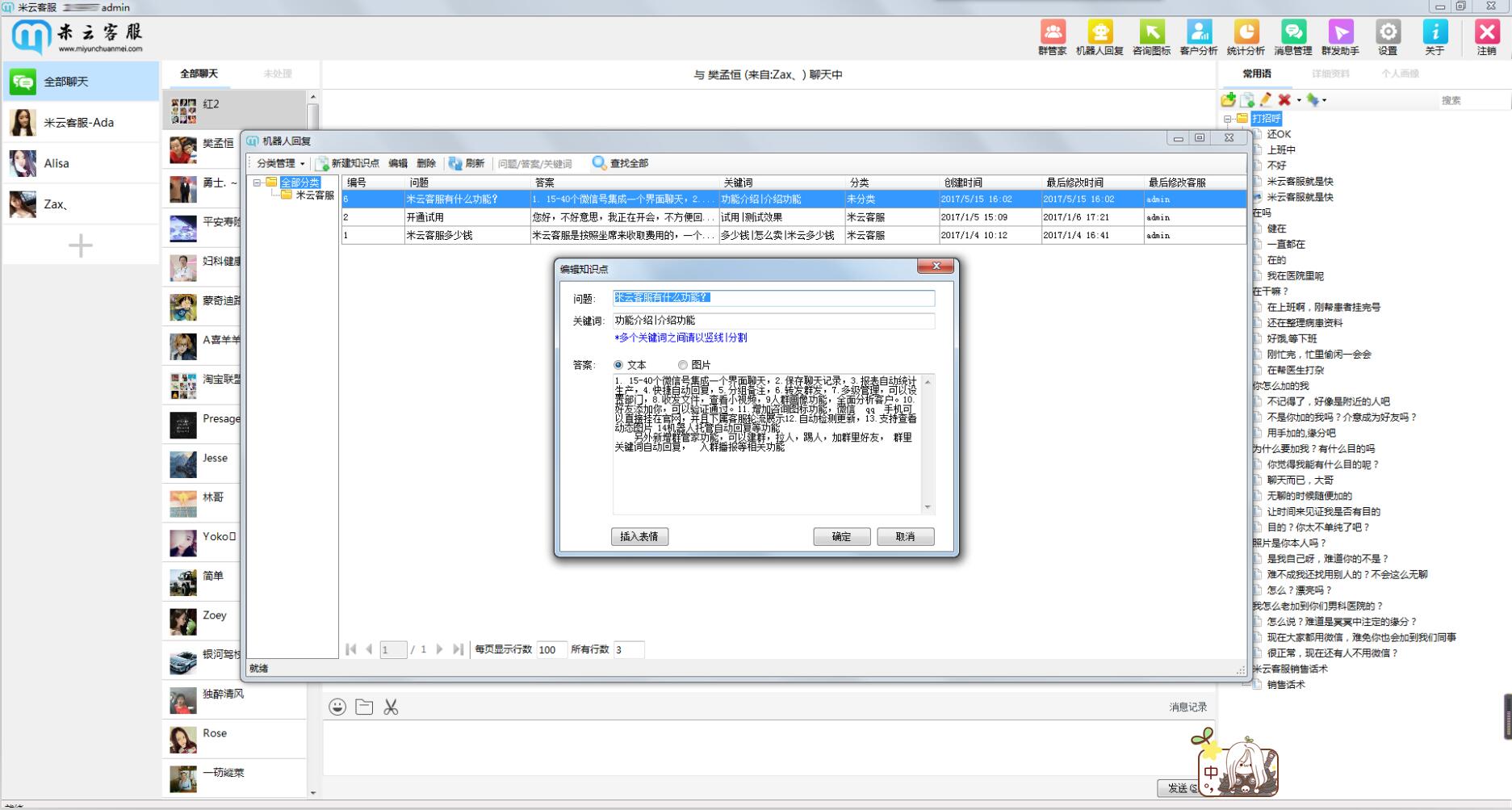Screen dimensions: 1512x810
Task: Open the 机器人回复 robot reply icon
Action: click(1099, 37)
